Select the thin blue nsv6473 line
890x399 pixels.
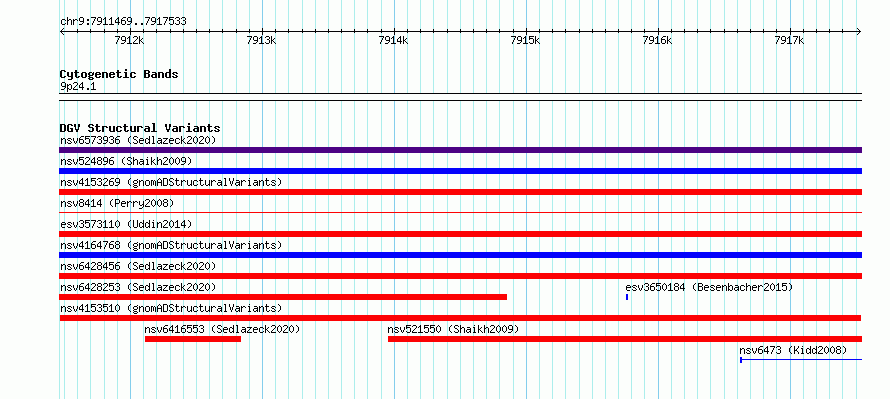tap(801, 360)
